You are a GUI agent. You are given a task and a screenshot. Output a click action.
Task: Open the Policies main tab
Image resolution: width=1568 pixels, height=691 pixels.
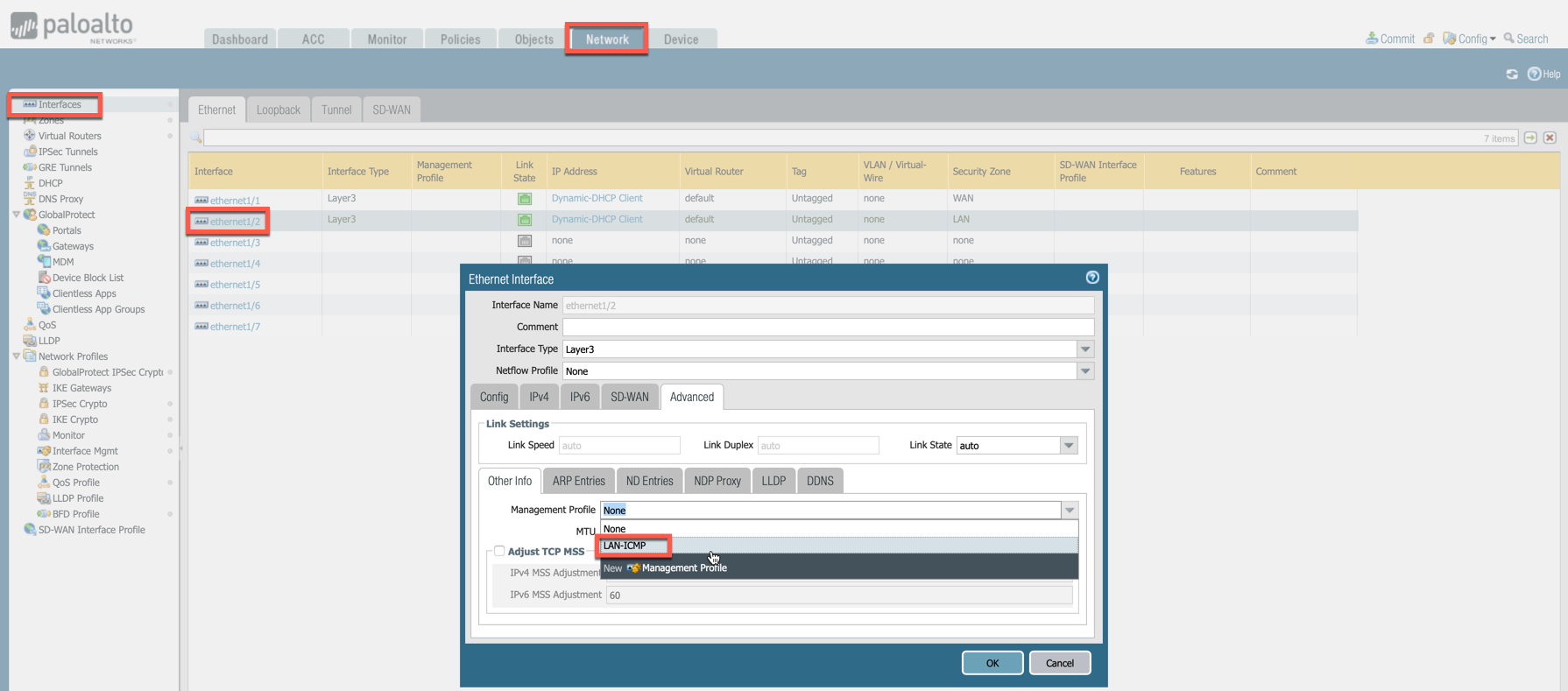point(460,39)
